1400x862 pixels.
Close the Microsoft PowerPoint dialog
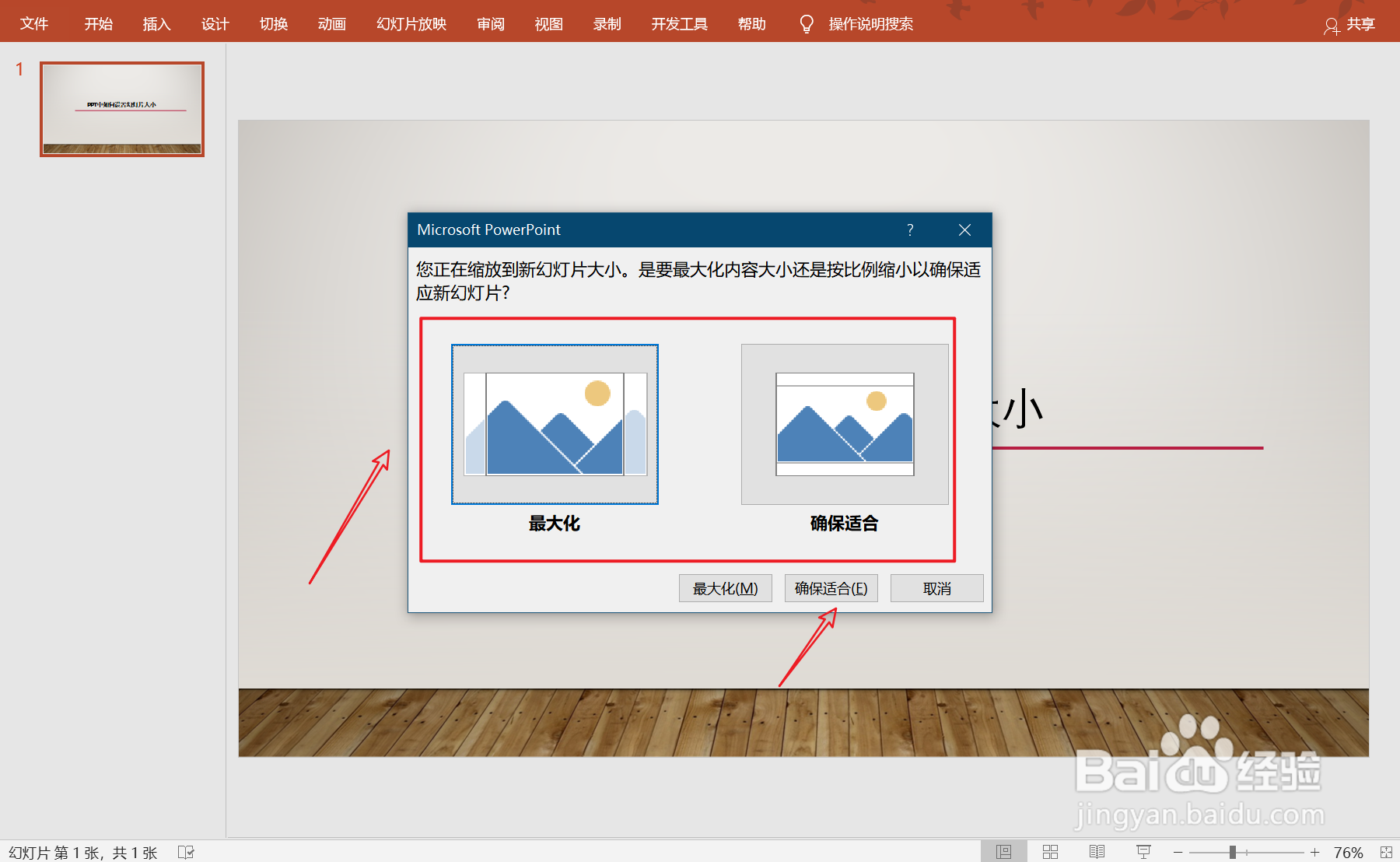[x=964, y=230]
